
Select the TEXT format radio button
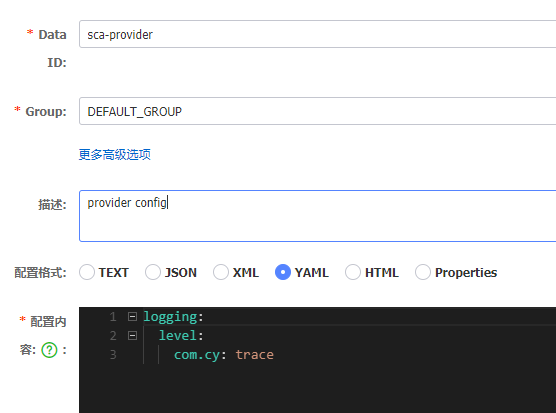(87, 272)
